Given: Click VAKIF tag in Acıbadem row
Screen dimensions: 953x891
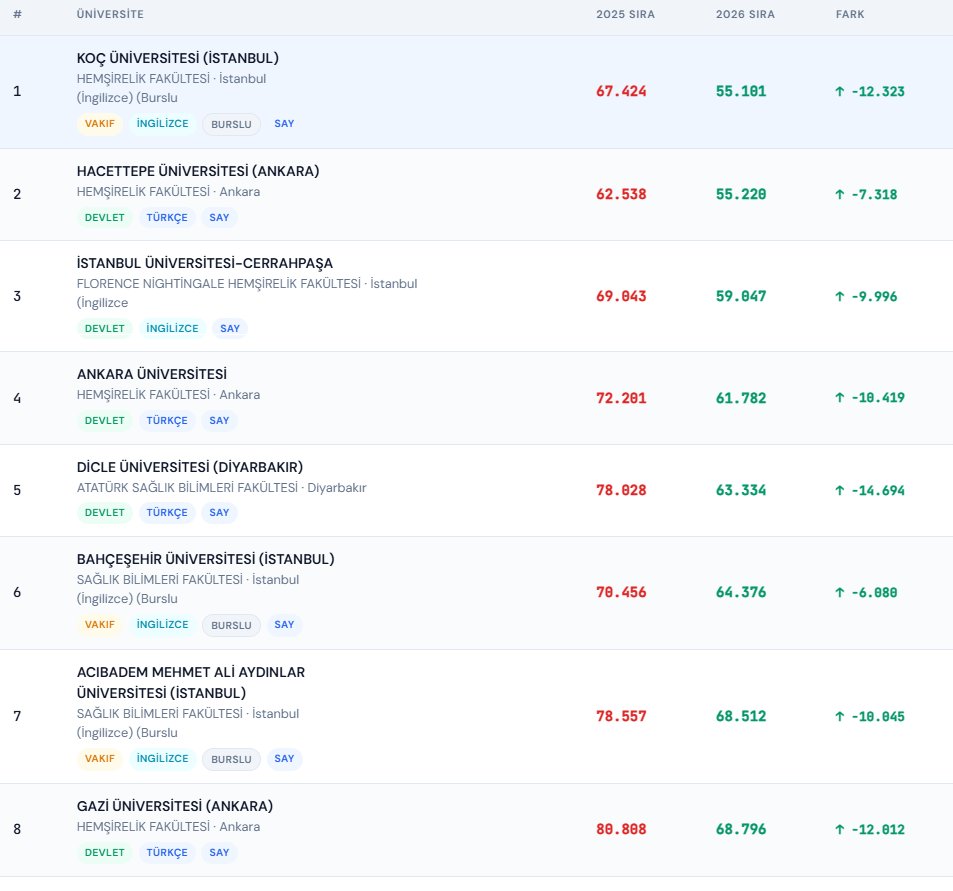Looking at the screenshot, I should tap(100, 759).
